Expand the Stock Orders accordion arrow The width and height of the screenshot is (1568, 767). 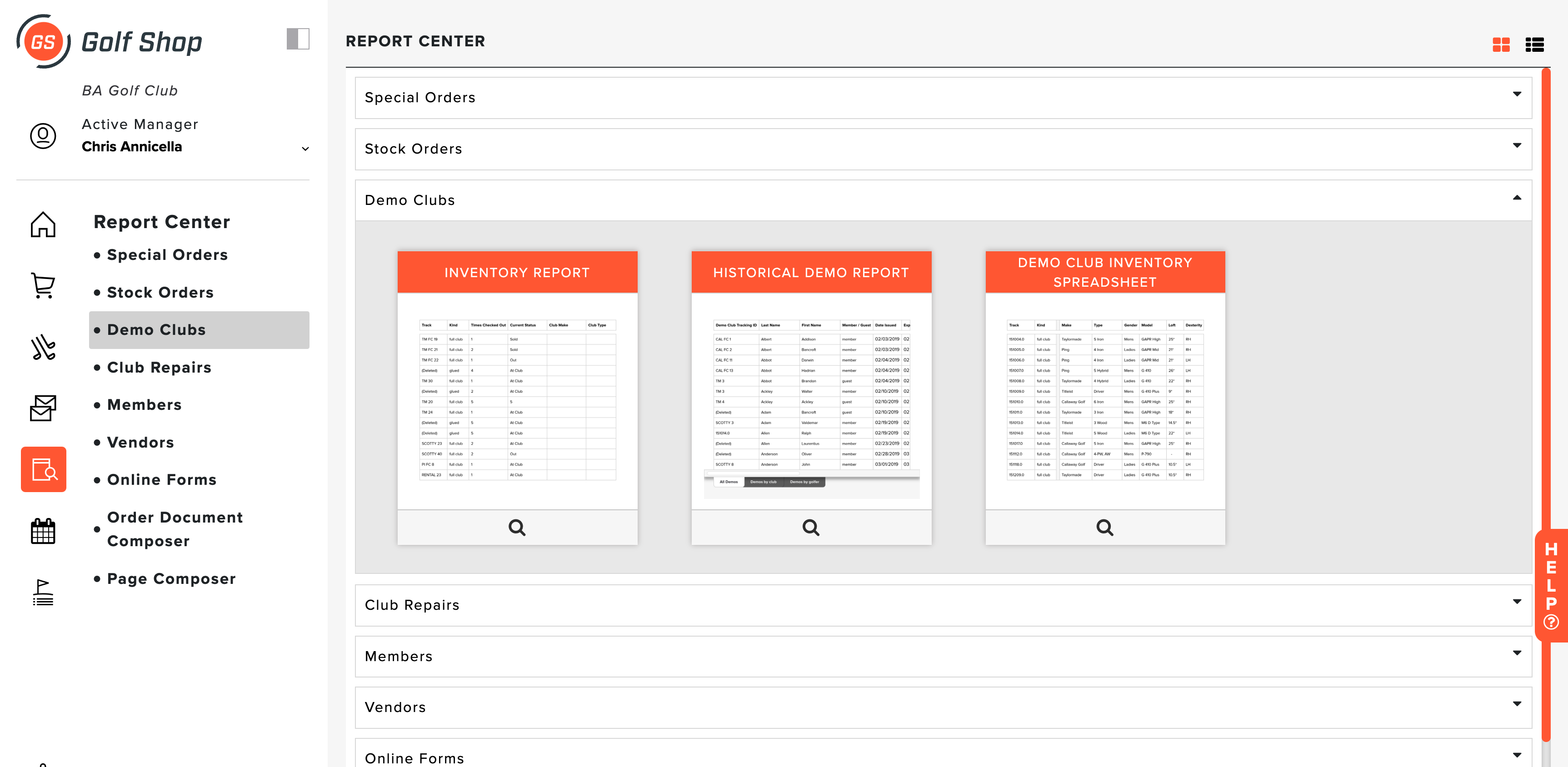(x=1517, y=145)
